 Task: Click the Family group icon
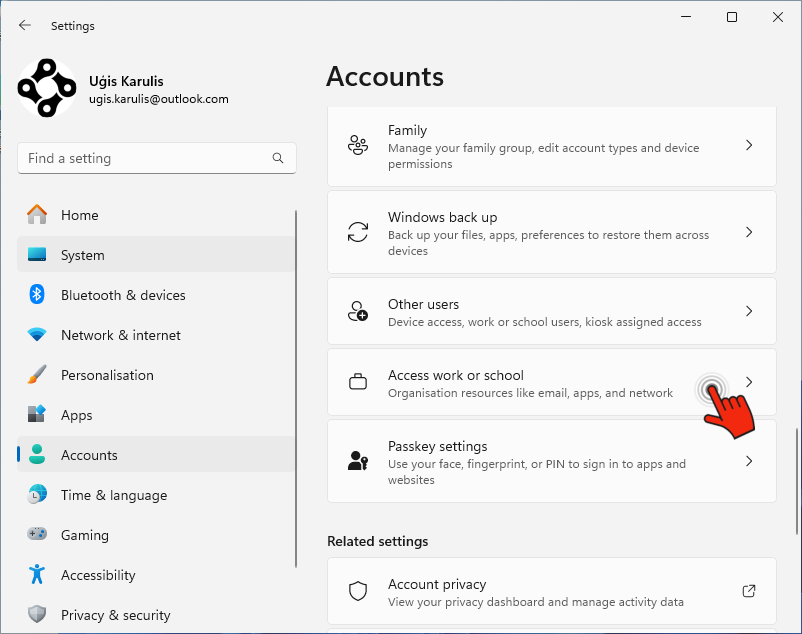(358, 145)
